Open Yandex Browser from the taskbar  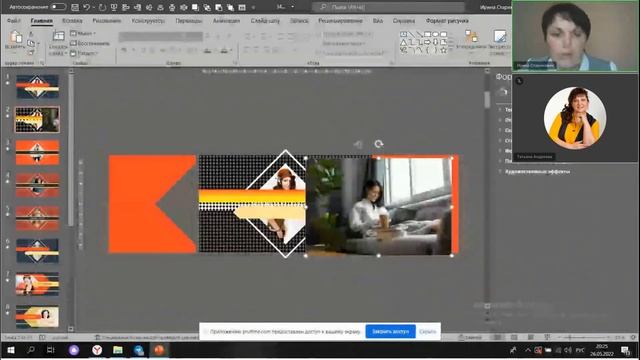pos(97,350)
